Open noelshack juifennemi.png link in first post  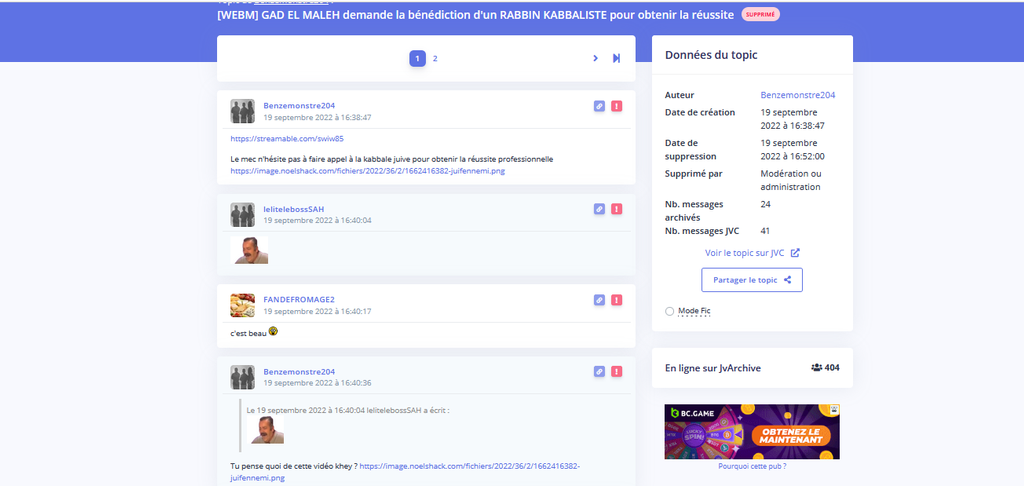(x=368, y=170)
